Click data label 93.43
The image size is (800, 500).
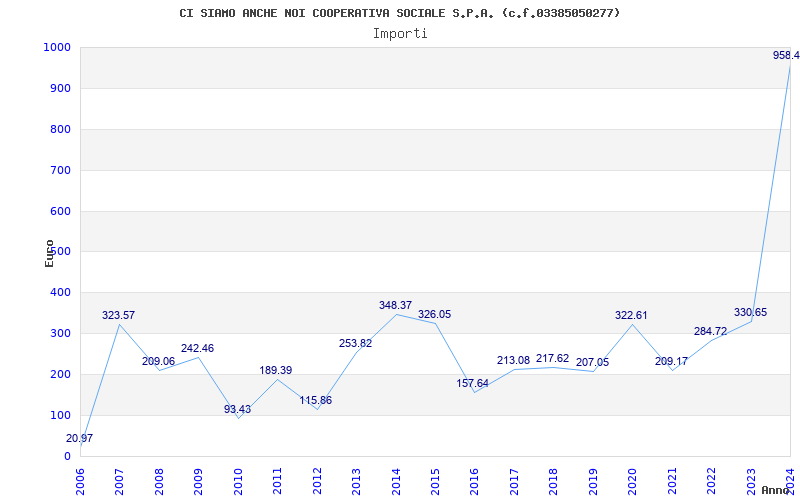pos(237,409)
